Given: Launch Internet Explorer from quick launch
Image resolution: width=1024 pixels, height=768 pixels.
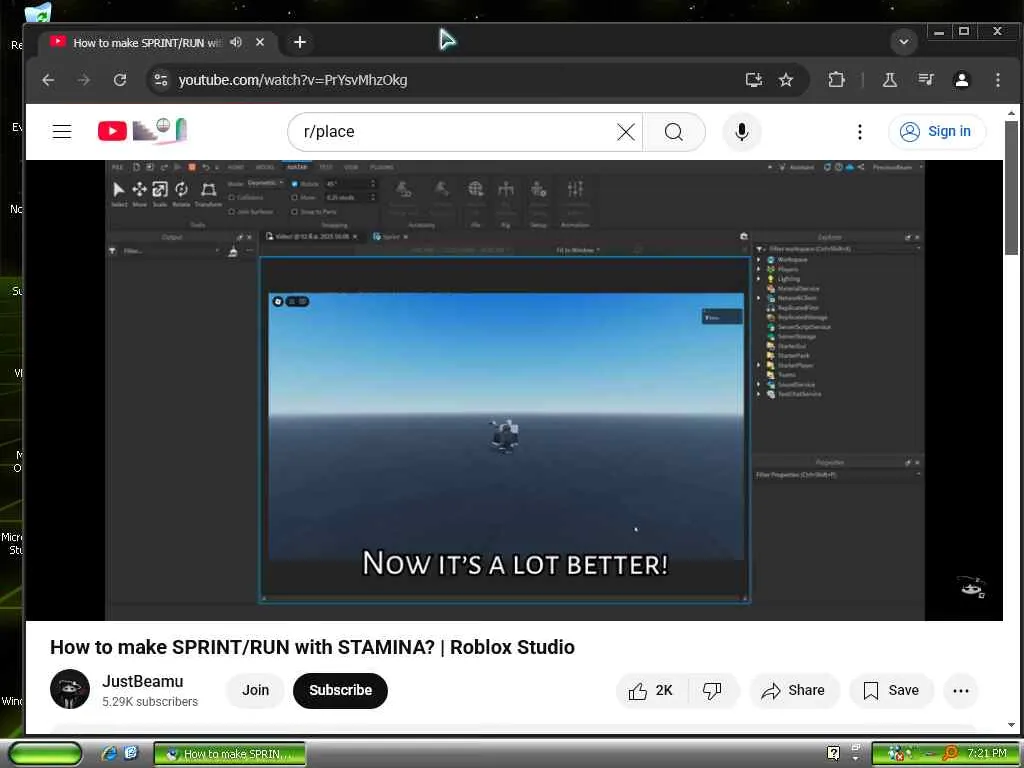Looking at the screenshot, I should click(109, 753).
